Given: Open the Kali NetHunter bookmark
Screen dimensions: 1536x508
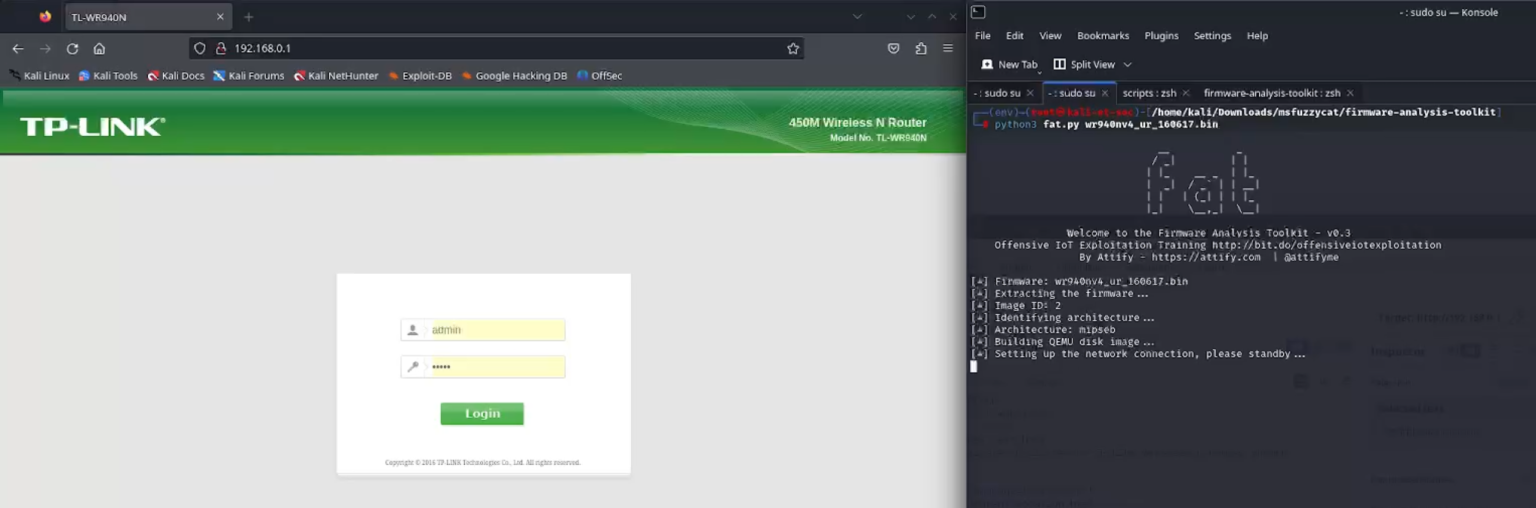Looking at the screenshot, I should (x=336, y=75).
